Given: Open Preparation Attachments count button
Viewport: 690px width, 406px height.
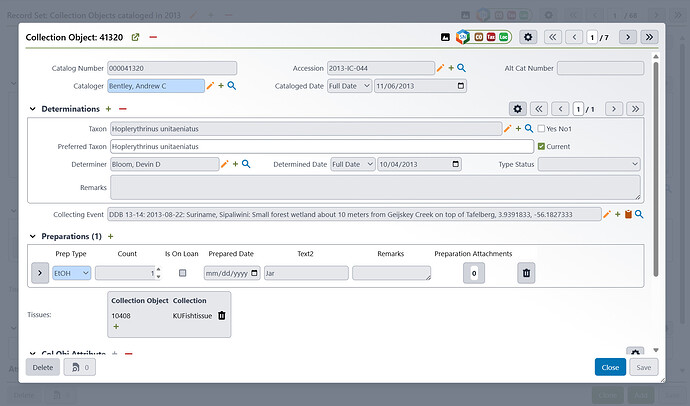Looking at the screenshot, I should tap(474, 273).
